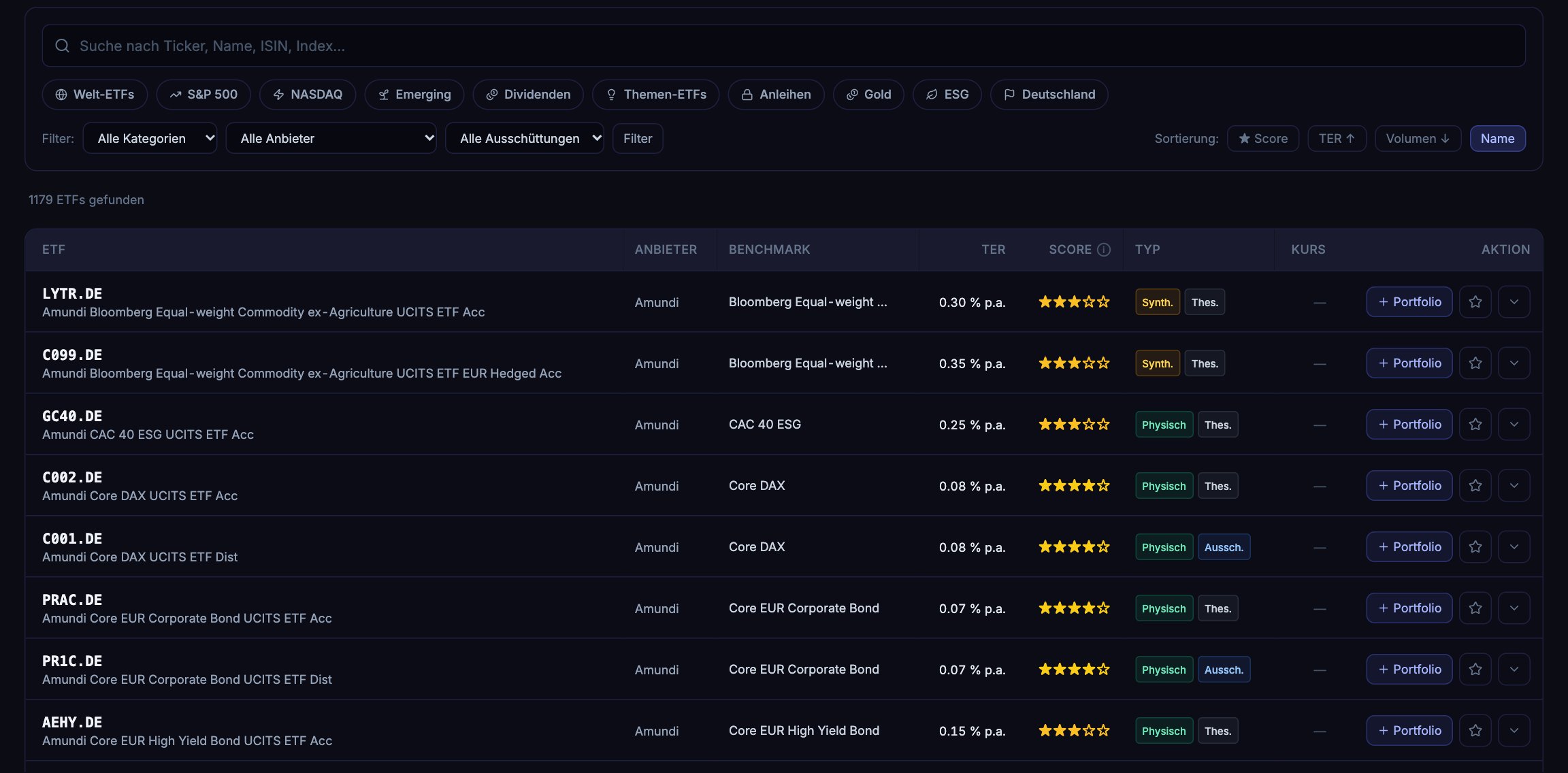Select the Gold filter chip
This screenshot has height=773, width=1568.
point(868,95)
